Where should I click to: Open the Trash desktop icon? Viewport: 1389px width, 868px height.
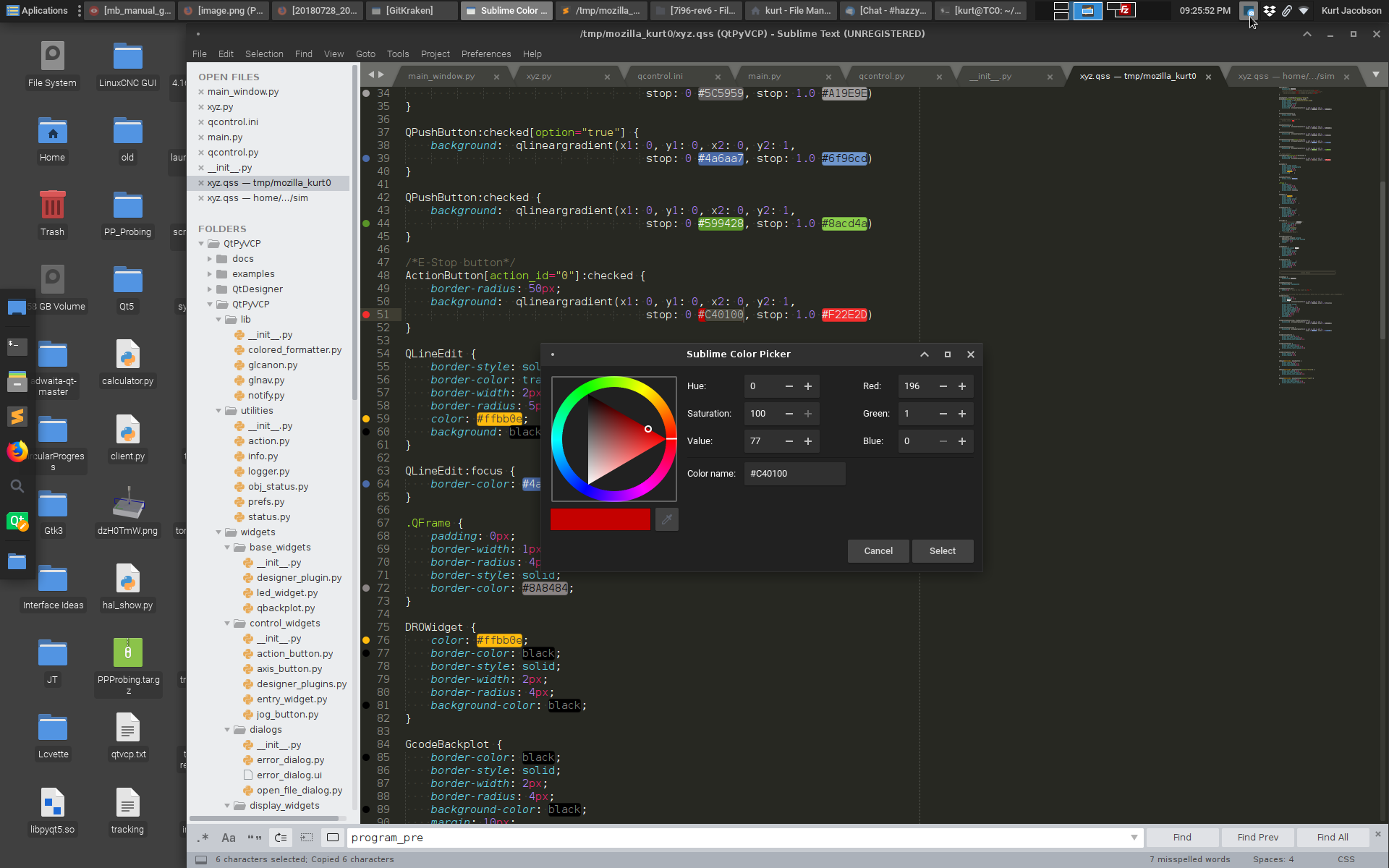(x=52, y=213)
